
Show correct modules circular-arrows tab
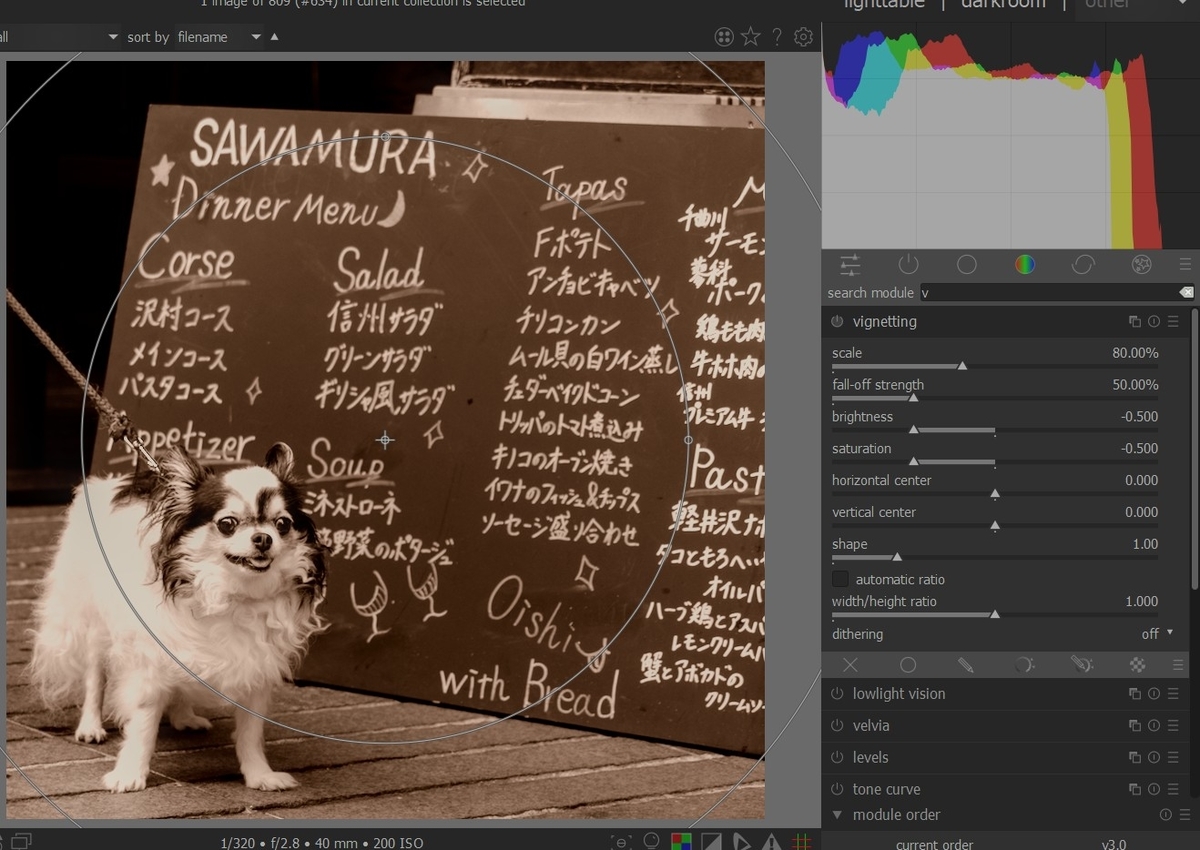click(x=1083, y=265)
